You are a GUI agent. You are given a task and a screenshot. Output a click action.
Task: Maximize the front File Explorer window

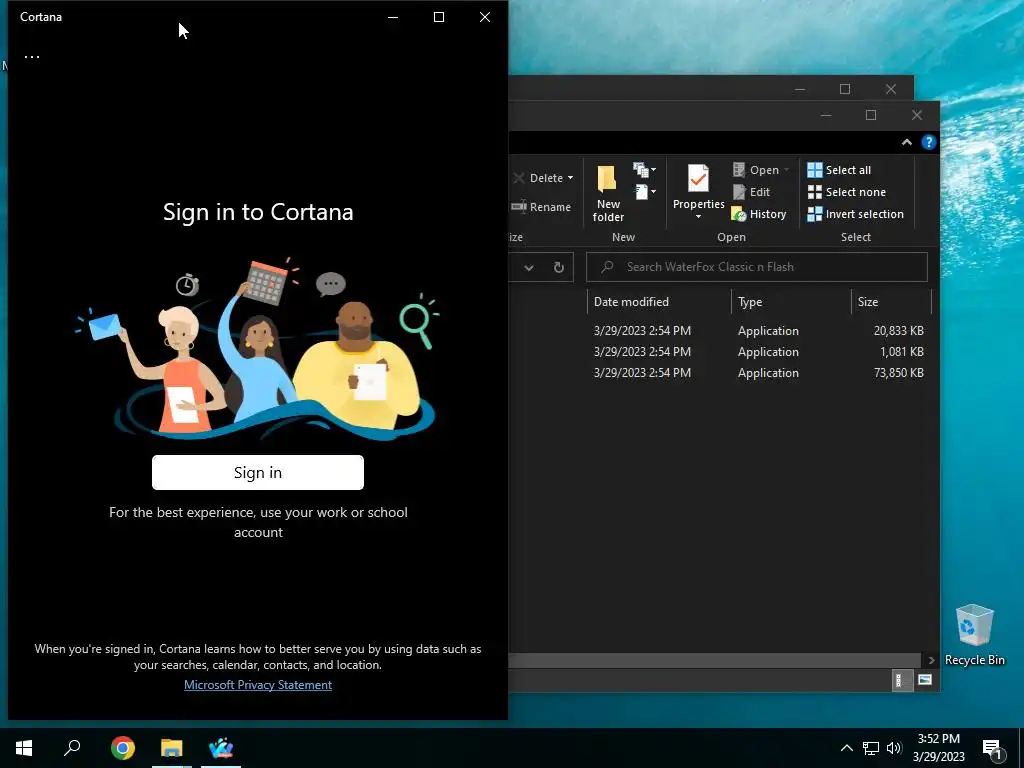click(x=871, y=115)
